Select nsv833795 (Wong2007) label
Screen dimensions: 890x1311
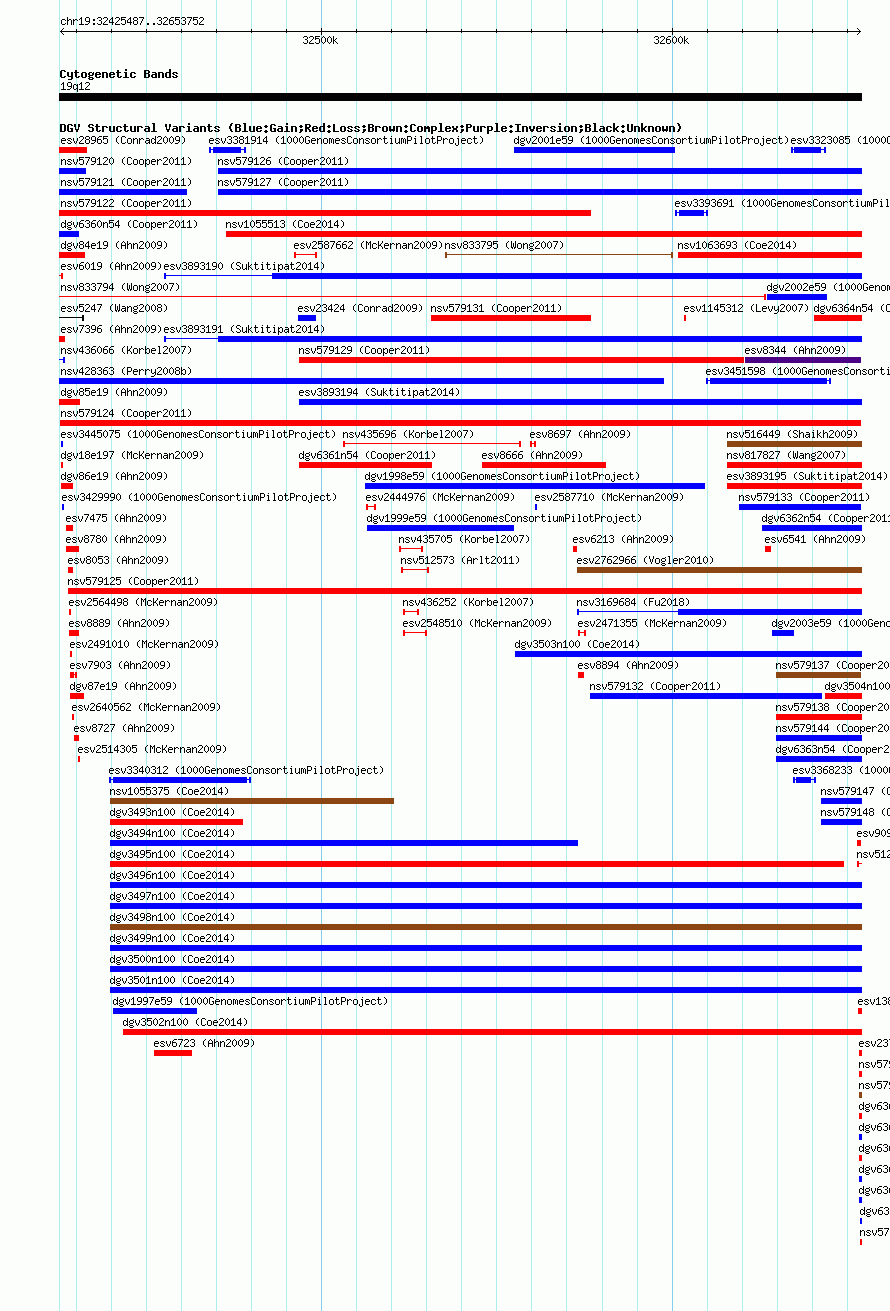coord(504,245)
